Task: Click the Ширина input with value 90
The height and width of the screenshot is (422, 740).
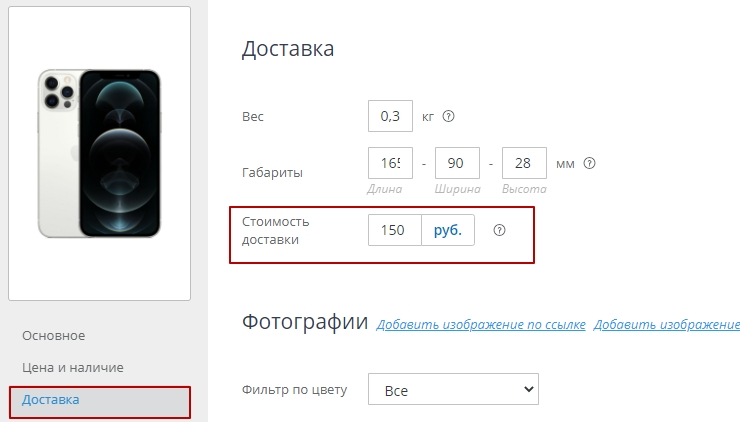Action: (457, 163)
